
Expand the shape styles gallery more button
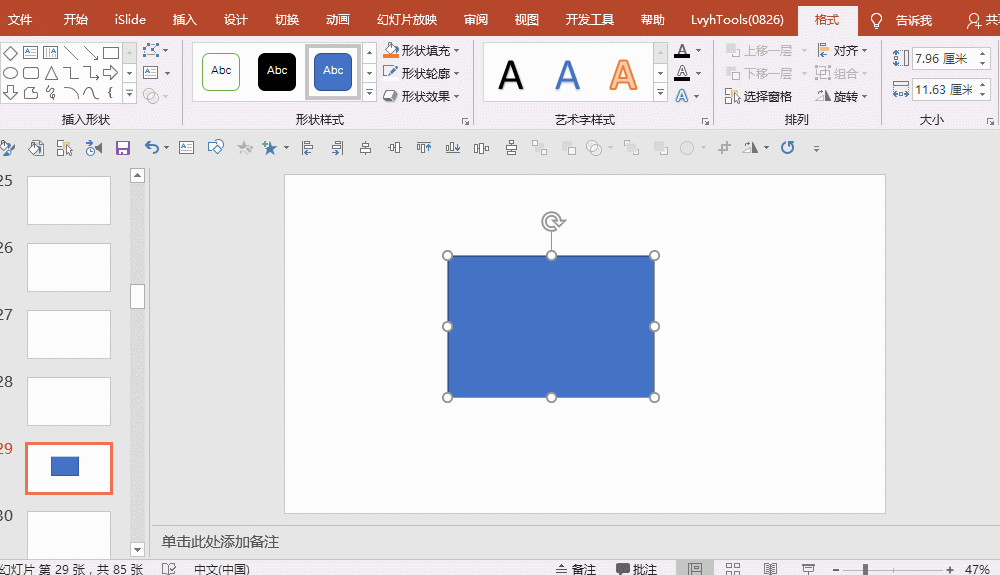tap(369, 93)
